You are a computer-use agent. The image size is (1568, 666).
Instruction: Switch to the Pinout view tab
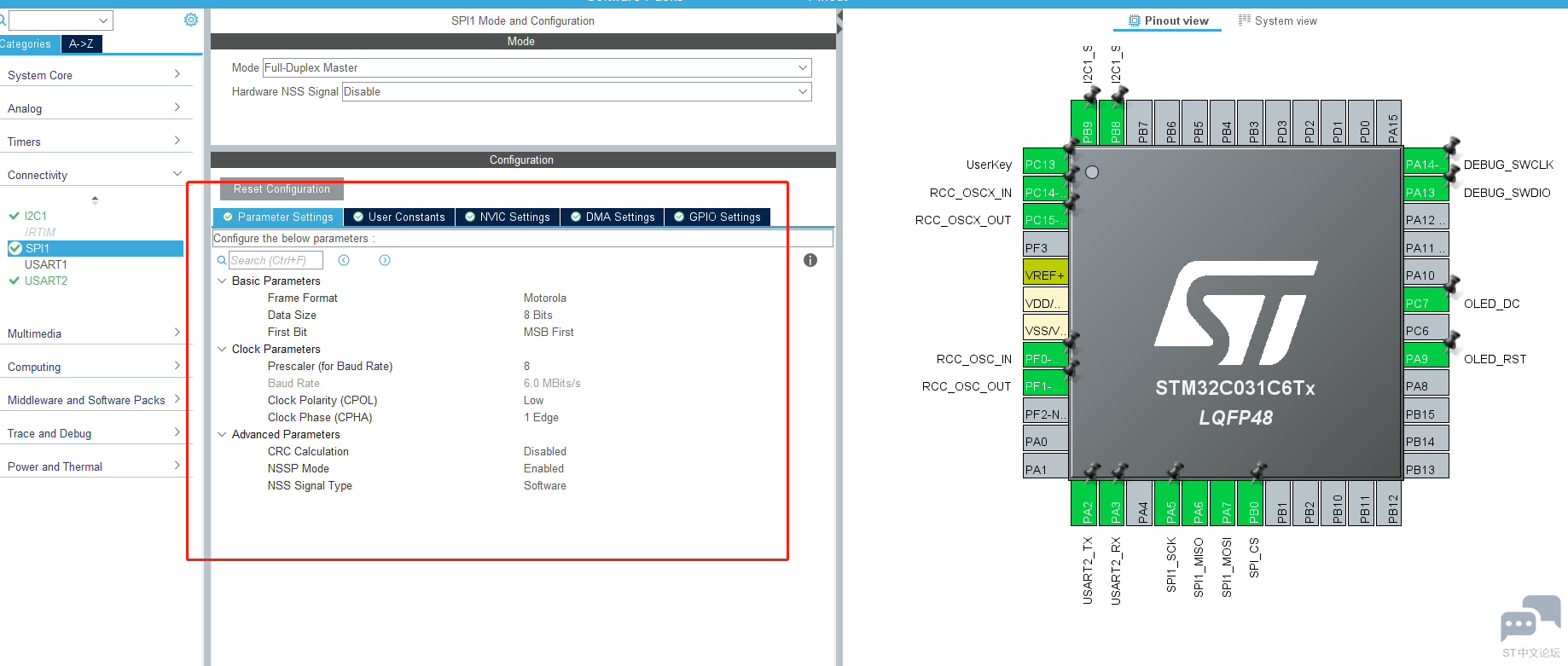click(x=1168, y=20)
